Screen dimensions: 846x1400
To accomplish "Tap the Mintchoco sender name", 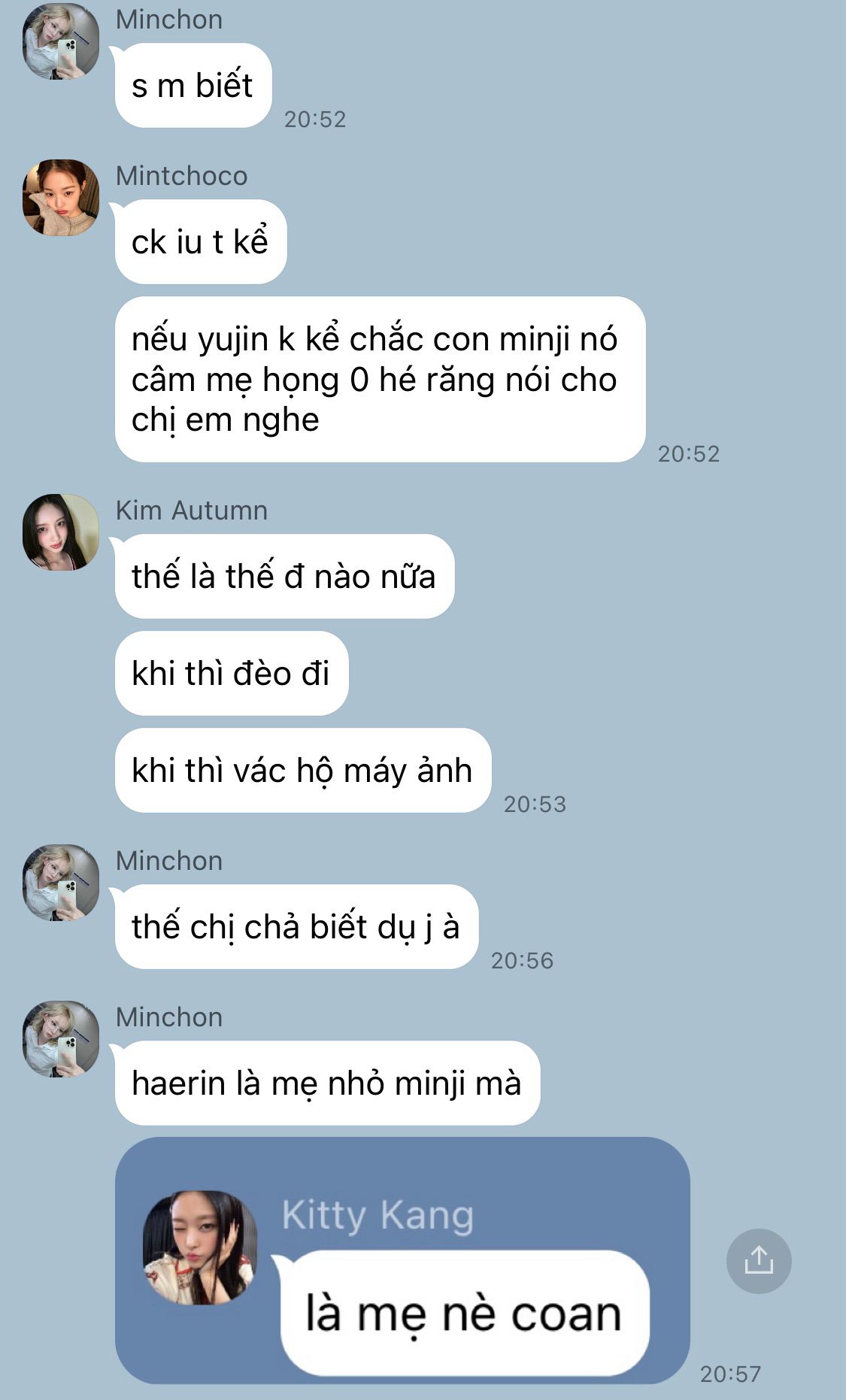I will click(x=181, y=175).
